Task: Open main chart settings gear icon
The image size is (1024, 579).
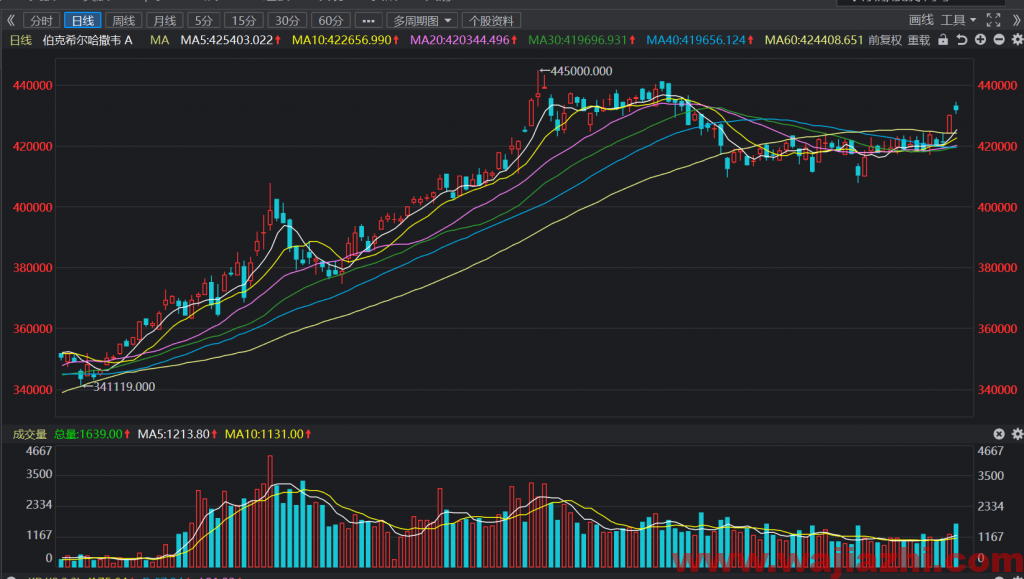Action: coord(1017,40)
